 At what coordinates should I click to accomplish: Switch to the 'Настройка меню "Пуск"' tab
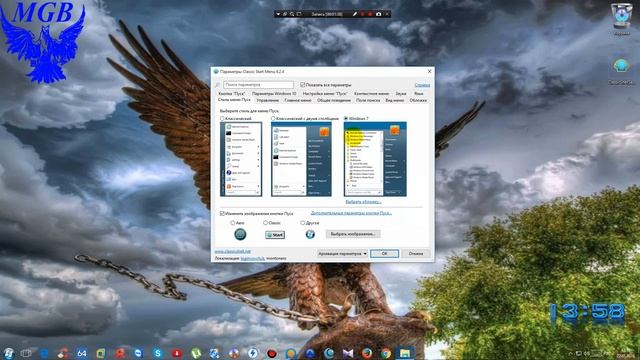325,93
